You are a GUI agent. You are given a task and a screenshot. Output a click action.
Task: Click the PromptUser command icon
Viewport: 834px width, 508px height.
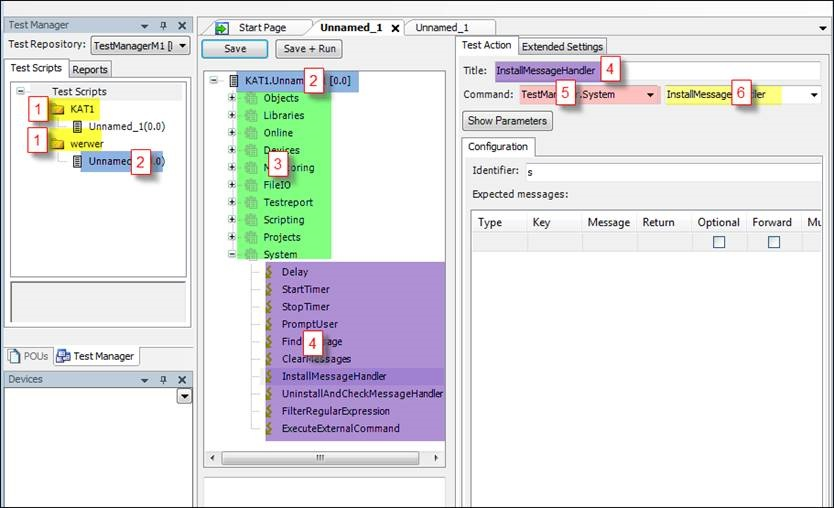pos(269,324)
